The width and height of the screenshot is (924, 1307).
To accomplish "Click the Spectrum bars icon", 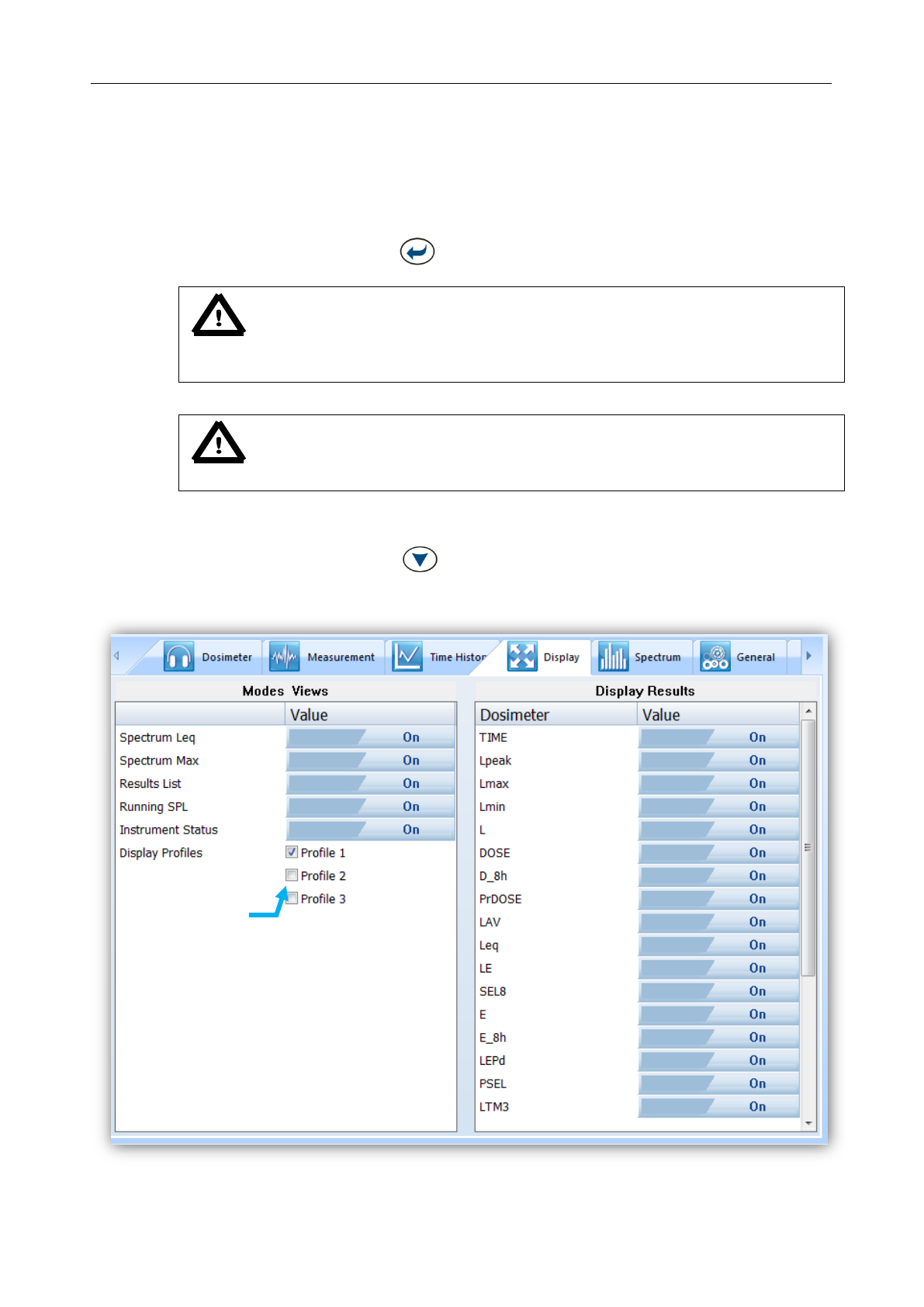I will [x=614, y=657].
